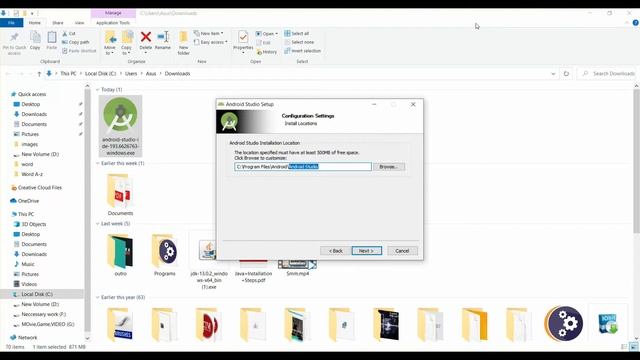Collapse the Earlier this week group
The width and height of the screenshot is (640, 360).
pyautogui.click(x=98, y=163)
